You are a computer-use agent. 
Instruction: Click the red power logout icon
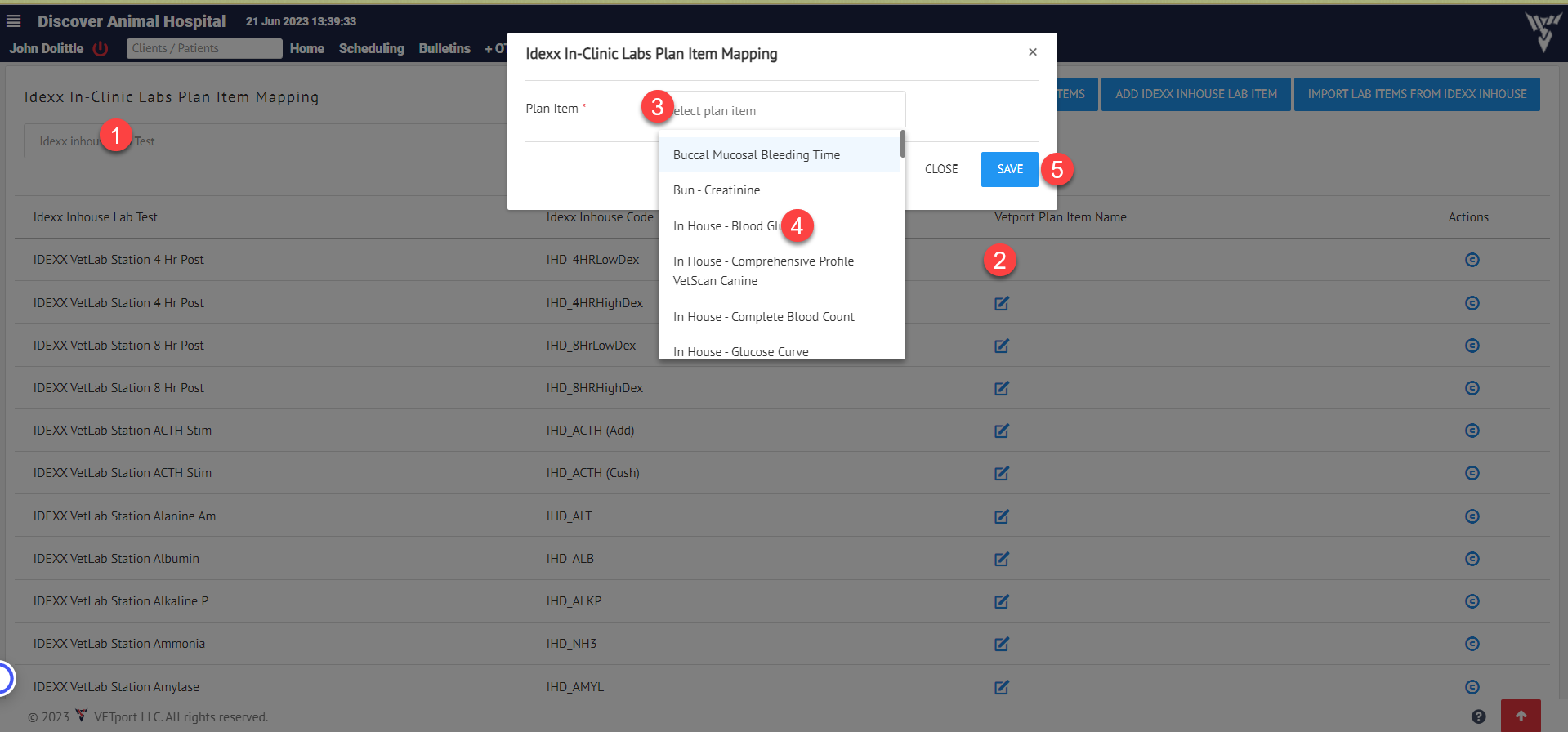coord(101,48)
